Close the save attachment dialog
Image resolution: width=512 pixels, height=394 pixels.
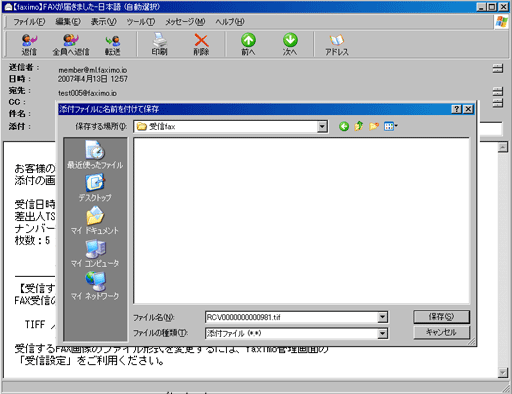pos(468,109)
